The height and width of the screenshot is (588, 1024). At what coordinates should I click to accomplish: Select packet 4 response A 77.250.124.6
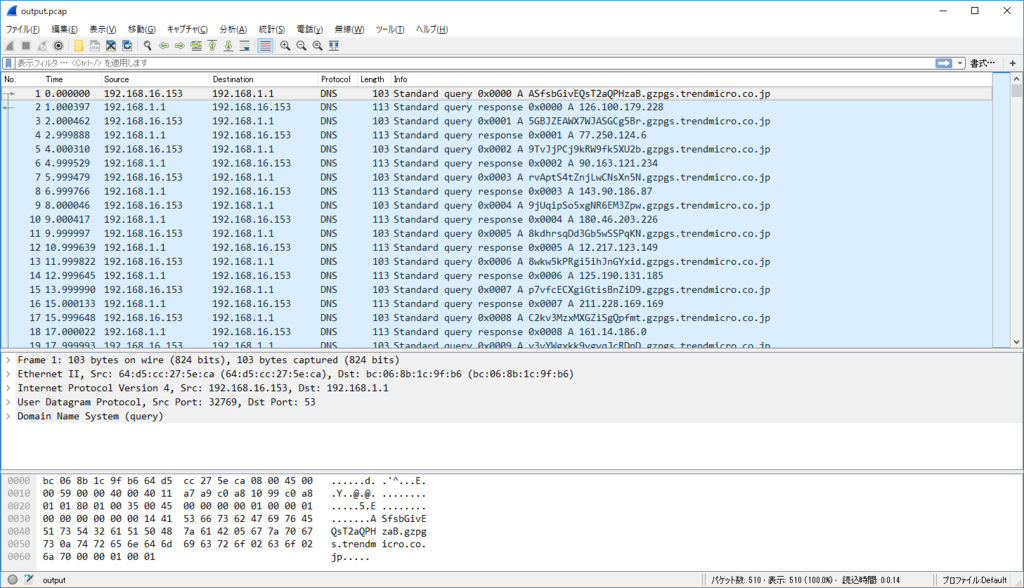[x=496, y=135]
